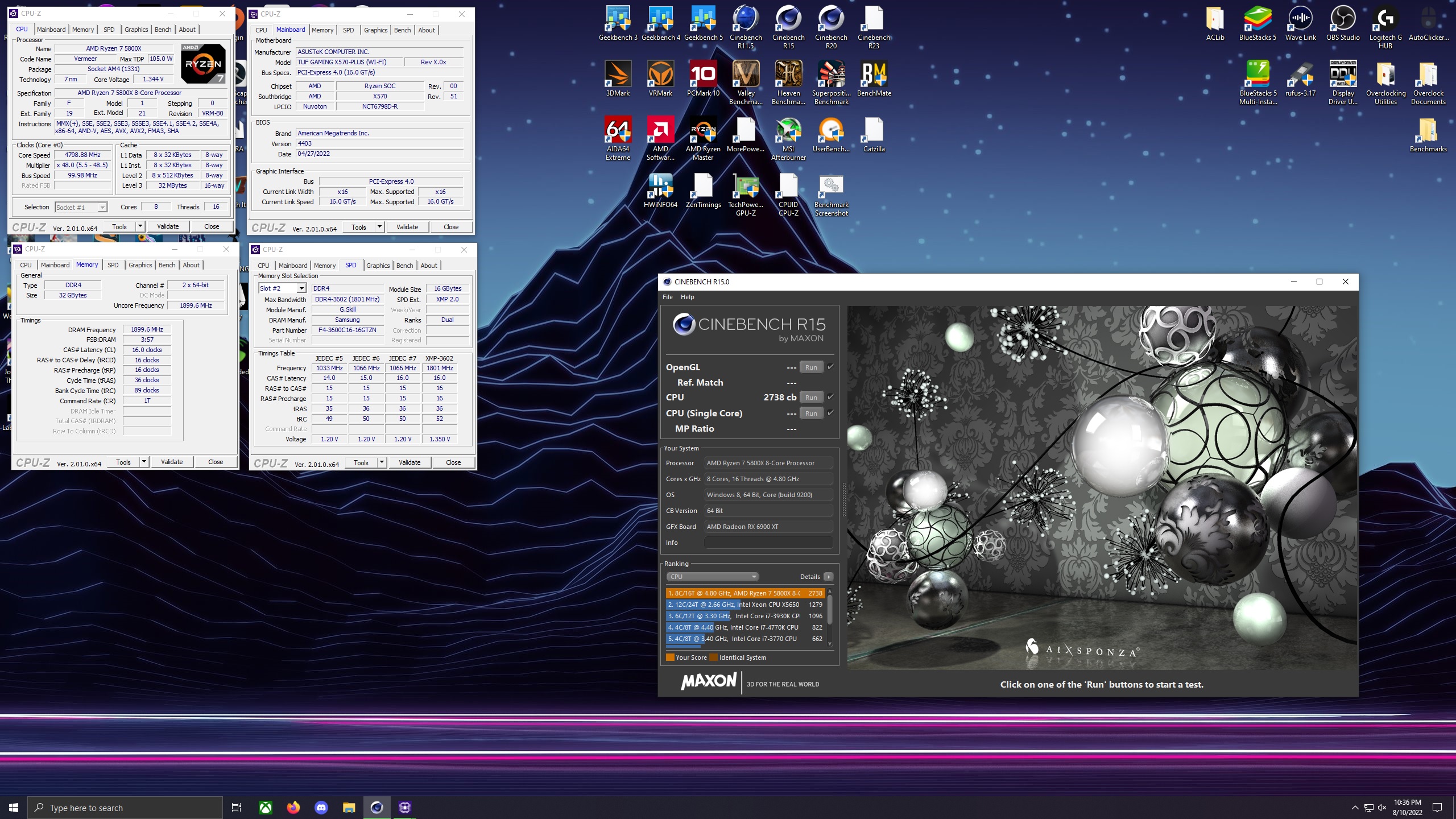Viewport: 1456px width, 819px height.
Task: Open Cinebench File menu
Action: coord(668,297)
